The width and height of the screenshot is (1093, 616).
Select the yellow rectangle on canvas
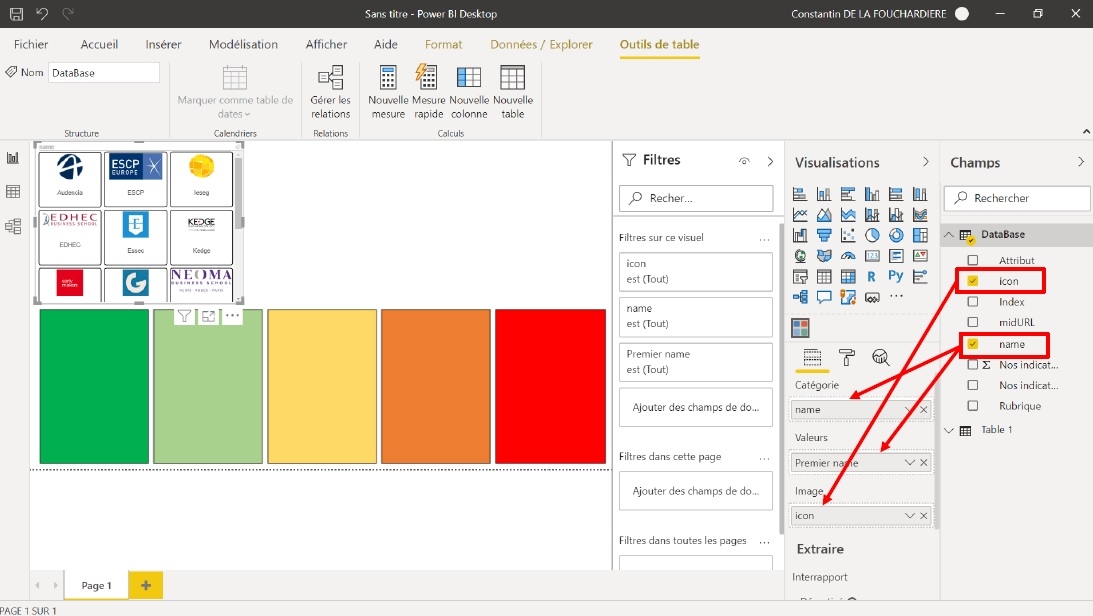point(322,386)
